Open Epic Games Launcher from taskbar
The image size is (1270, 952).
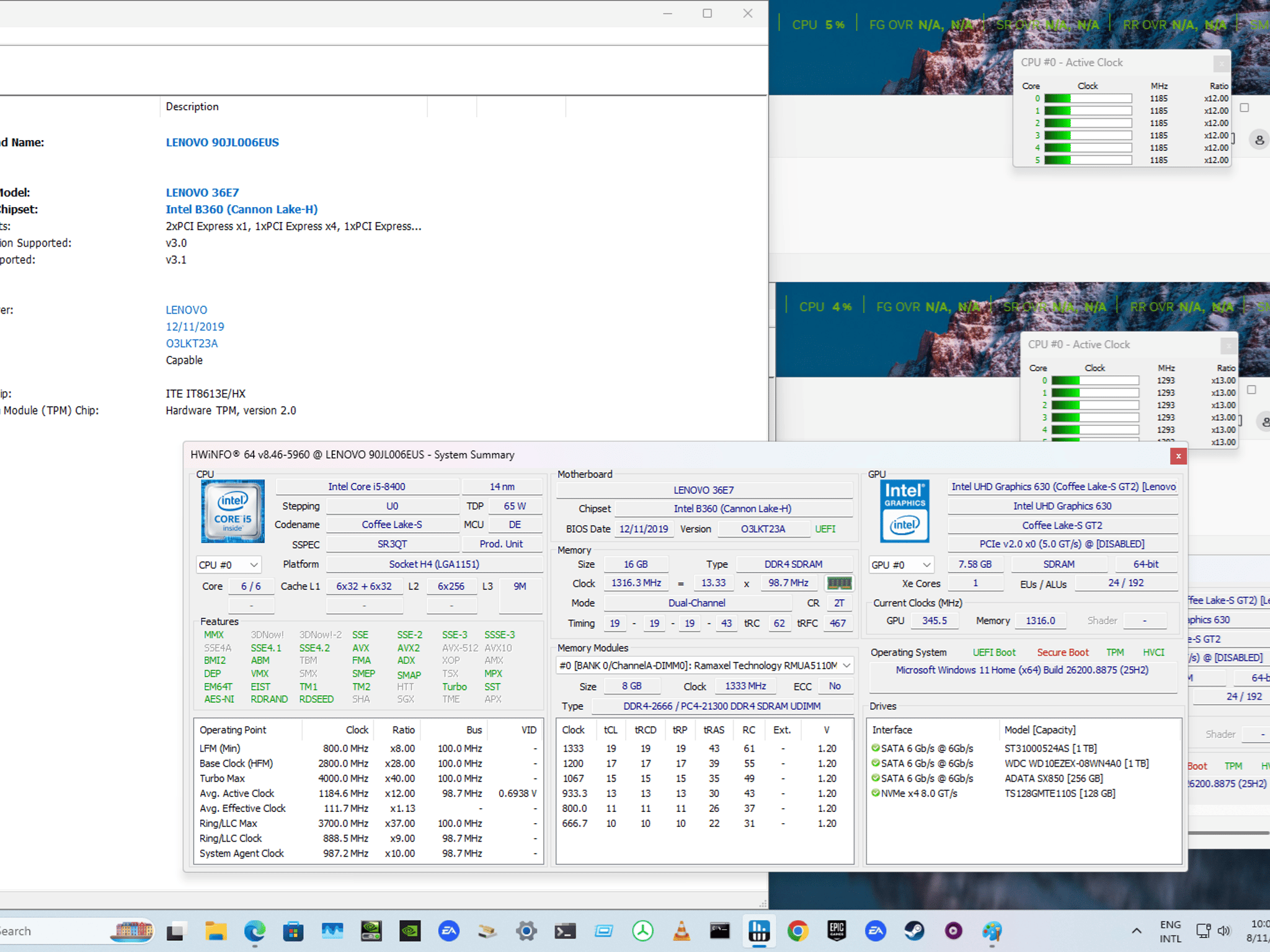[x=837, y=931]
